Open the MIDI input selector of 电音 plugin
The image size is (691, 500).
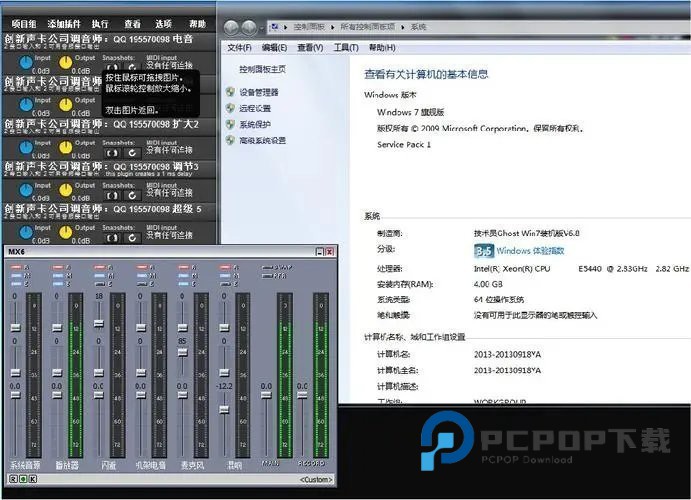point(170,65)
